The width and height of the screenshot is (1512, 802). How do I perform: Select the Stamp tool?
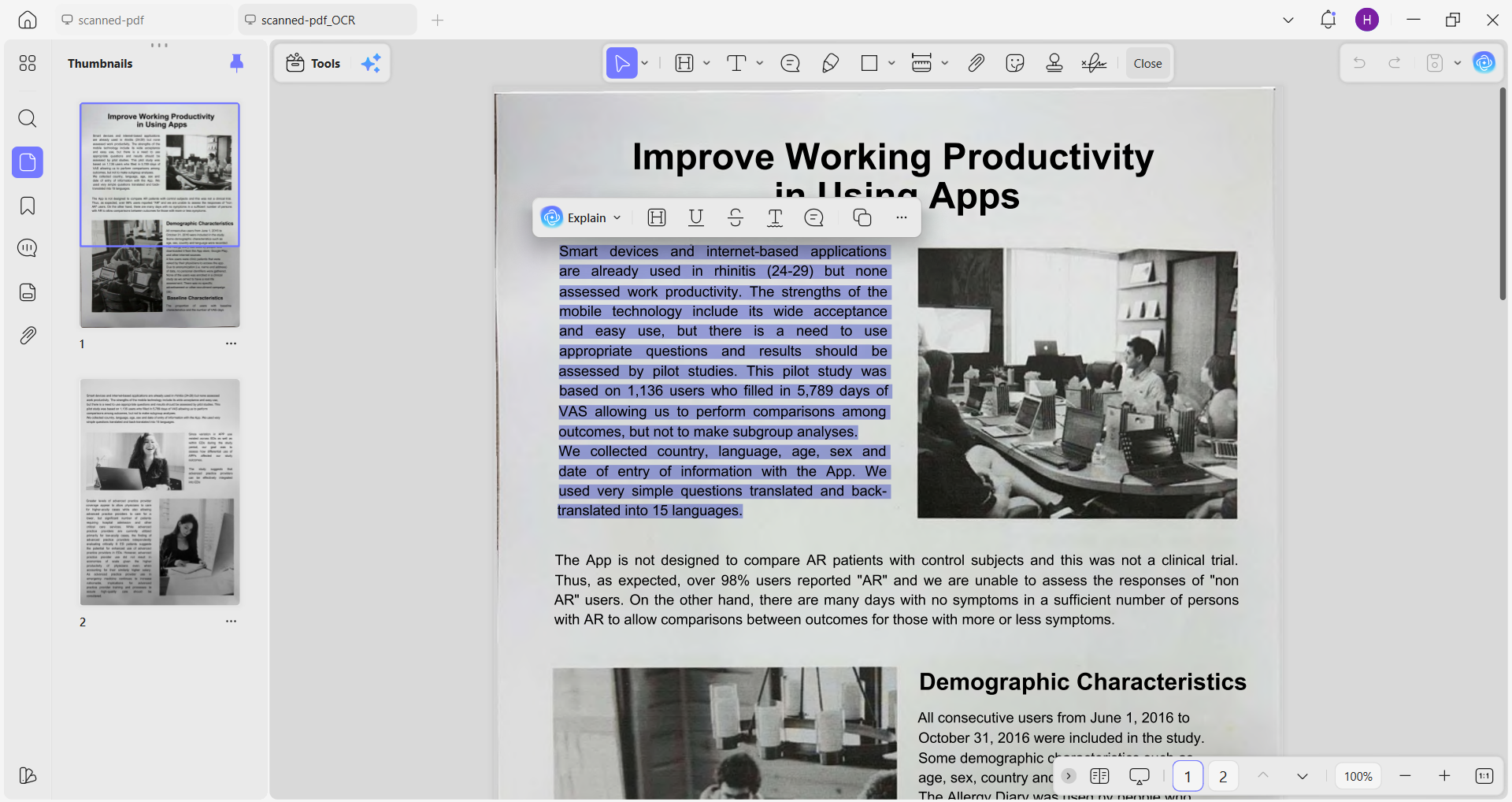[1054, 63]
